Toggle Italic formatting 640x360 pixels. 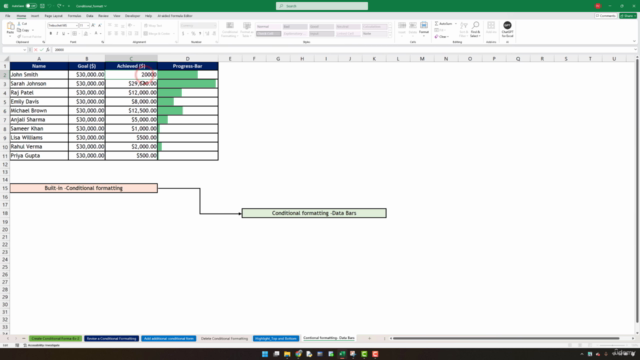coord(57,33)
